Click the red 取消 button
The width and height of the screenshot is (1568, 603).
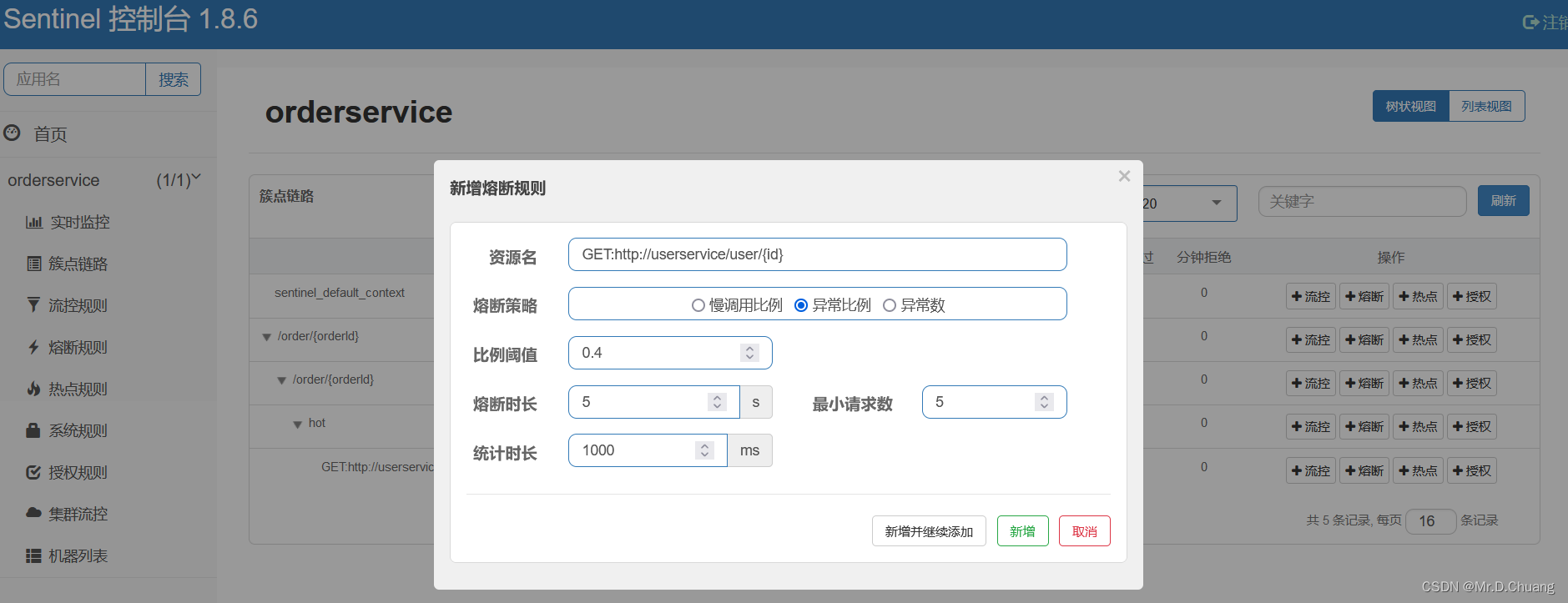pos(1085,531)
